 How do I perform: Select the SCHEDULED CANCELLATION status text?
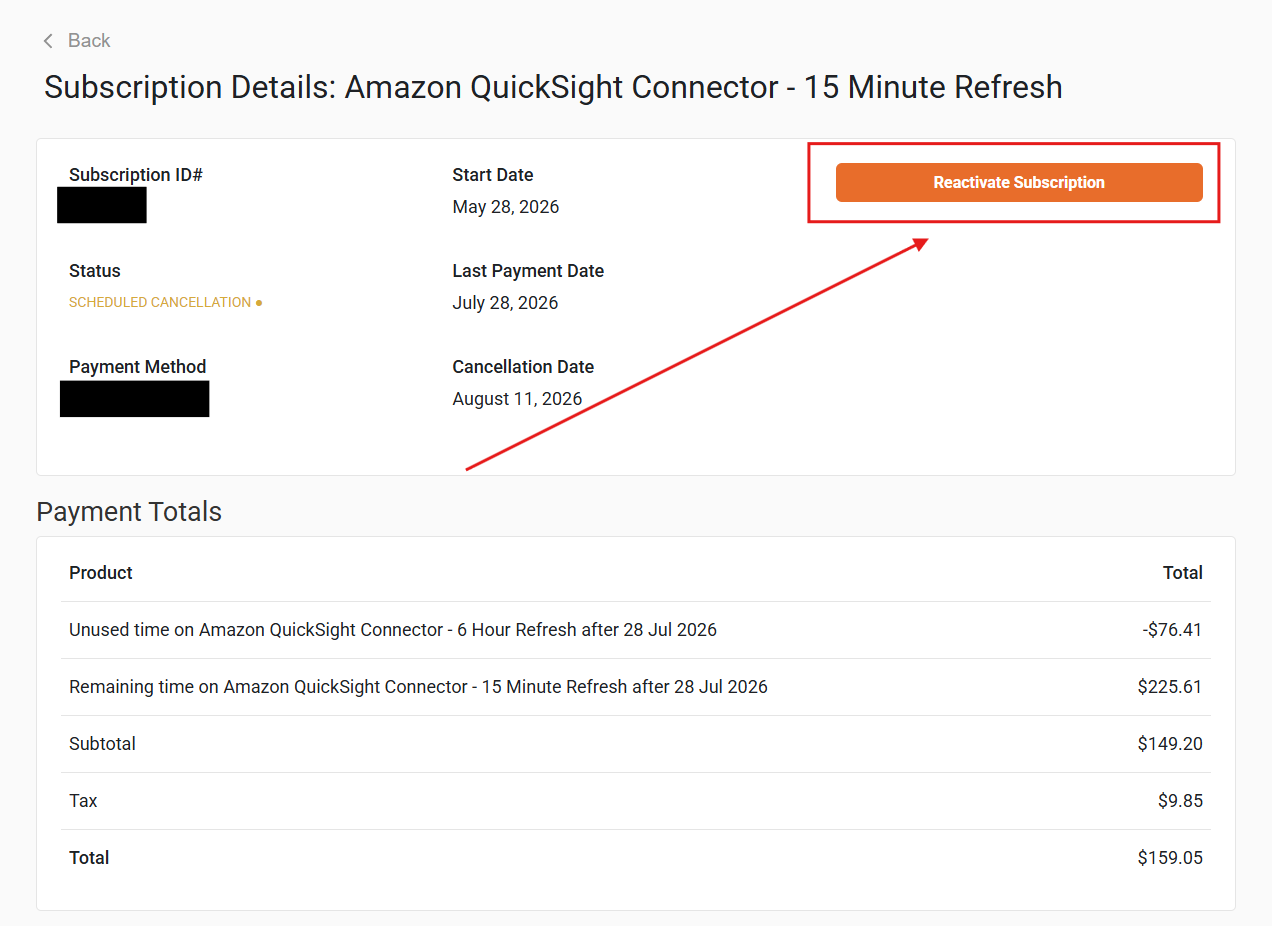coord(160,302)
